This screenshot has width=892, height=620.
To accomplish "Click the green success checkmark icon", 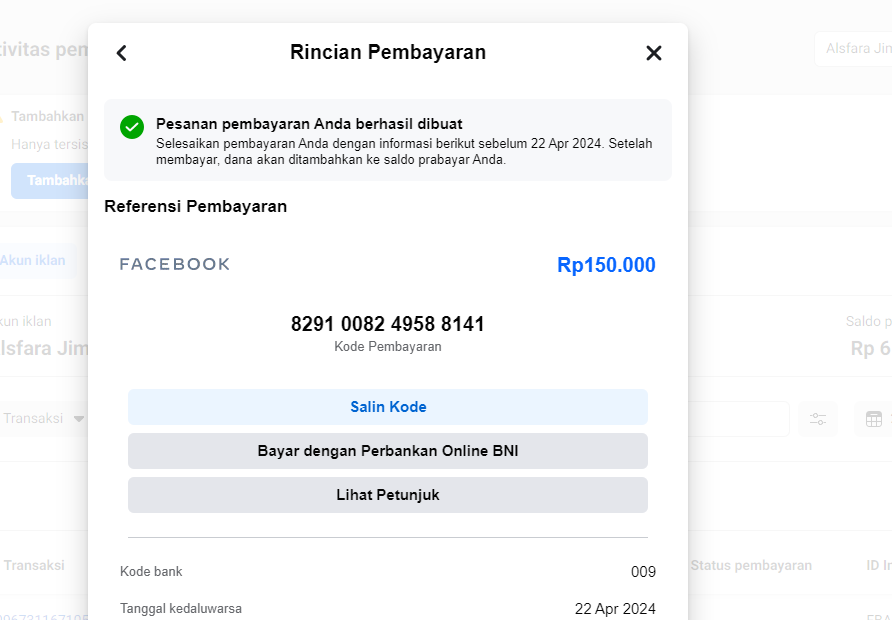I will point(132,127).
